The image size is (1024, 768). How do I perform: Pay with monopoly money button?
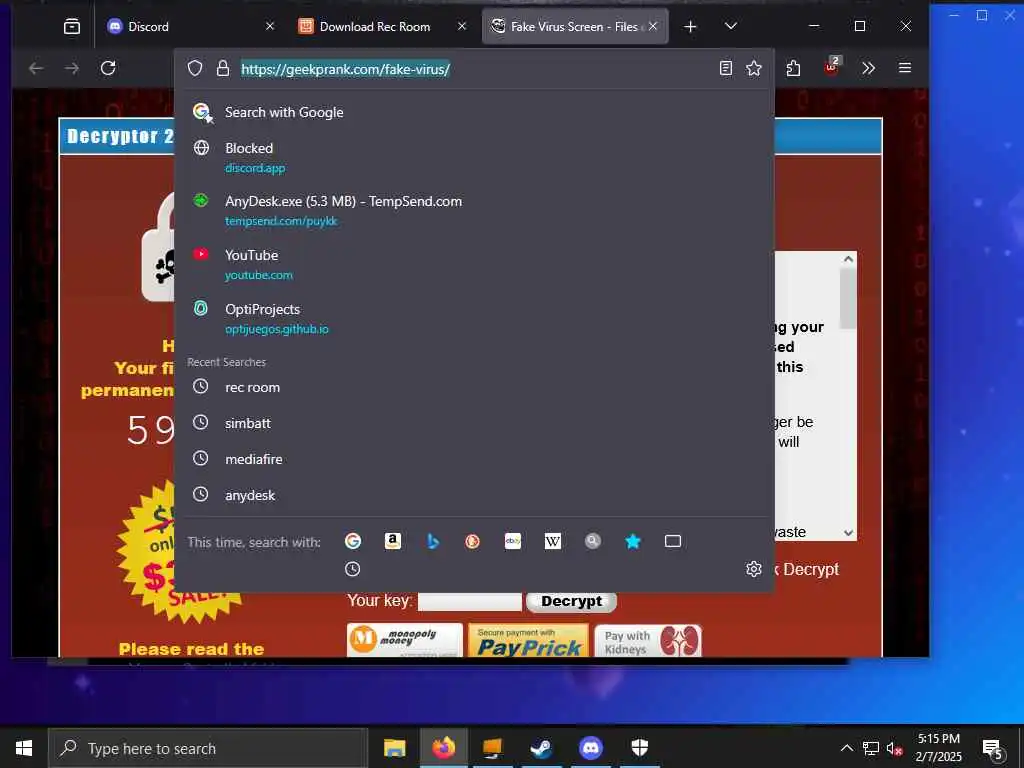(x=405, y=640)
